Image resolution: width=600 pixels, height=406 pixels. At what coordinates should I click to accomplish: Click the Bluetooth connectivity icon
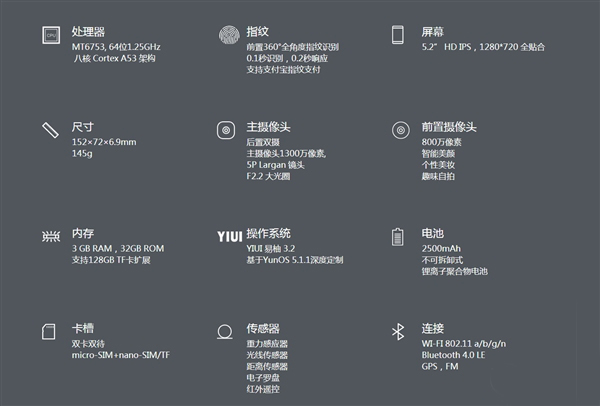(398, 332)
